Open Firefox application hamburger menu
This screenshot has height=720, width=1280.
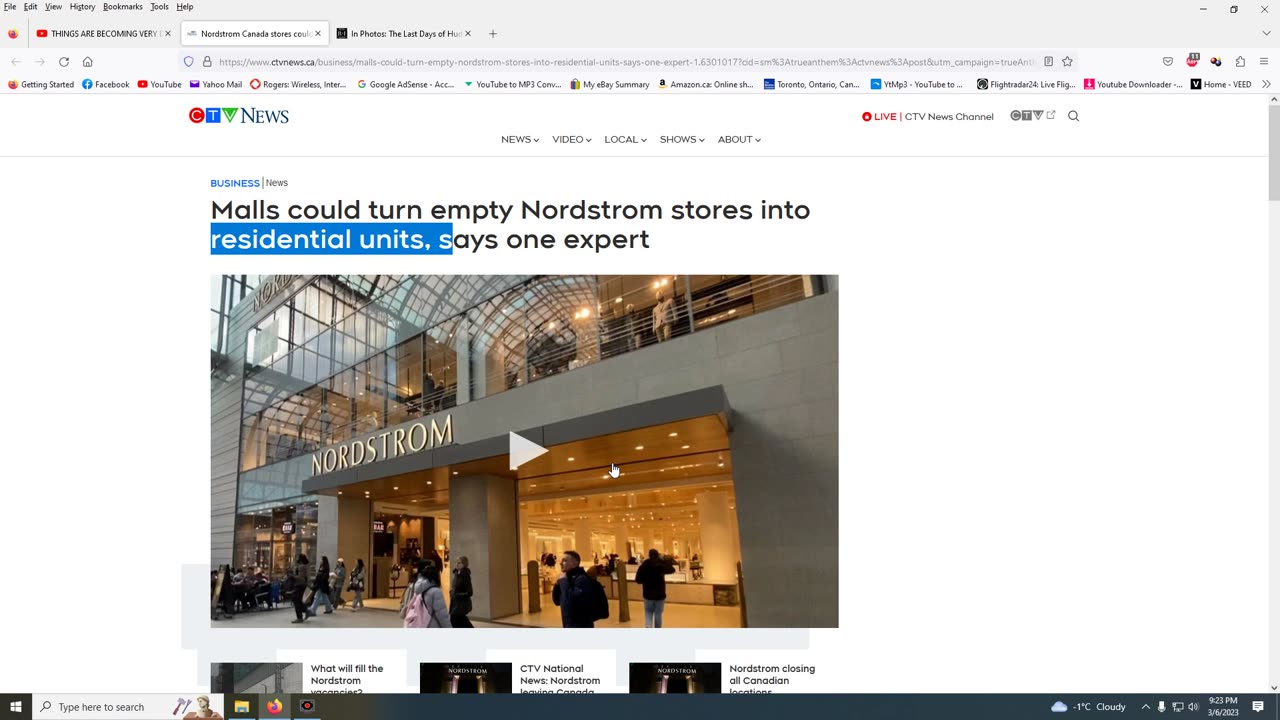[x=1264, y=61]
